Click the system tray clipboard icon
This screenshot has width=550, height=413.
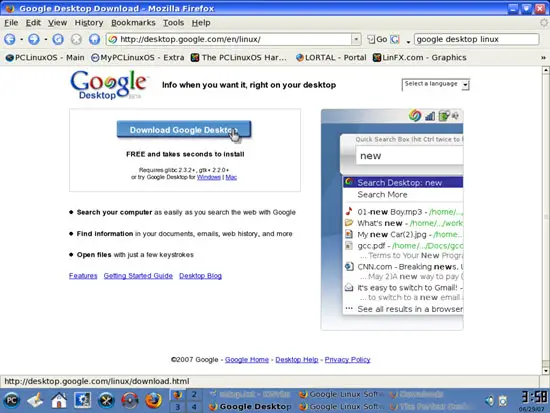tap(503, 401)
